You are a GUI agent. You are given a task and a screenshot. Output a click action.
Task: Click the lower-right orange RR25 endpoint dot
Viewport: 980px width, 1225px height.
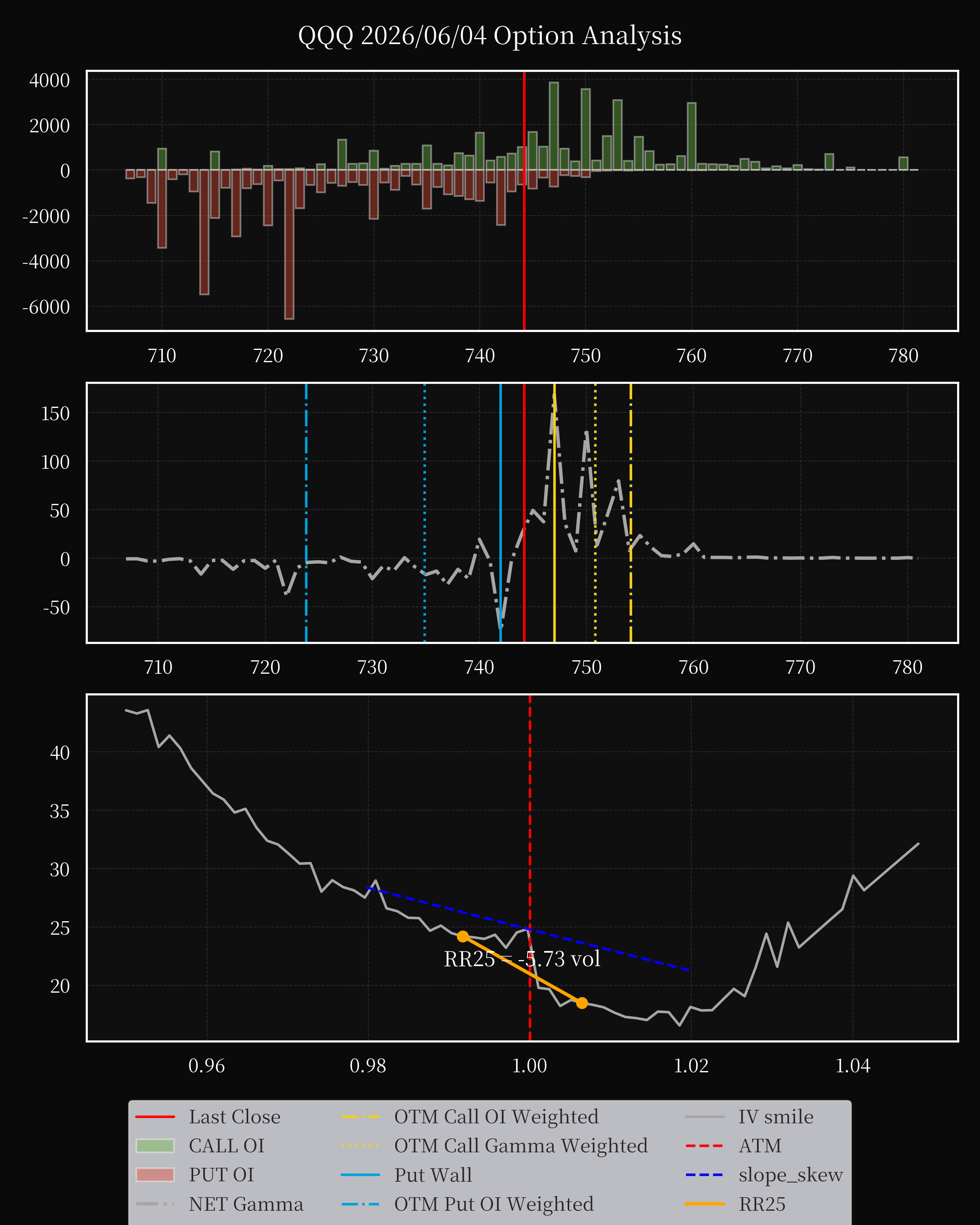pos(582,1003)
